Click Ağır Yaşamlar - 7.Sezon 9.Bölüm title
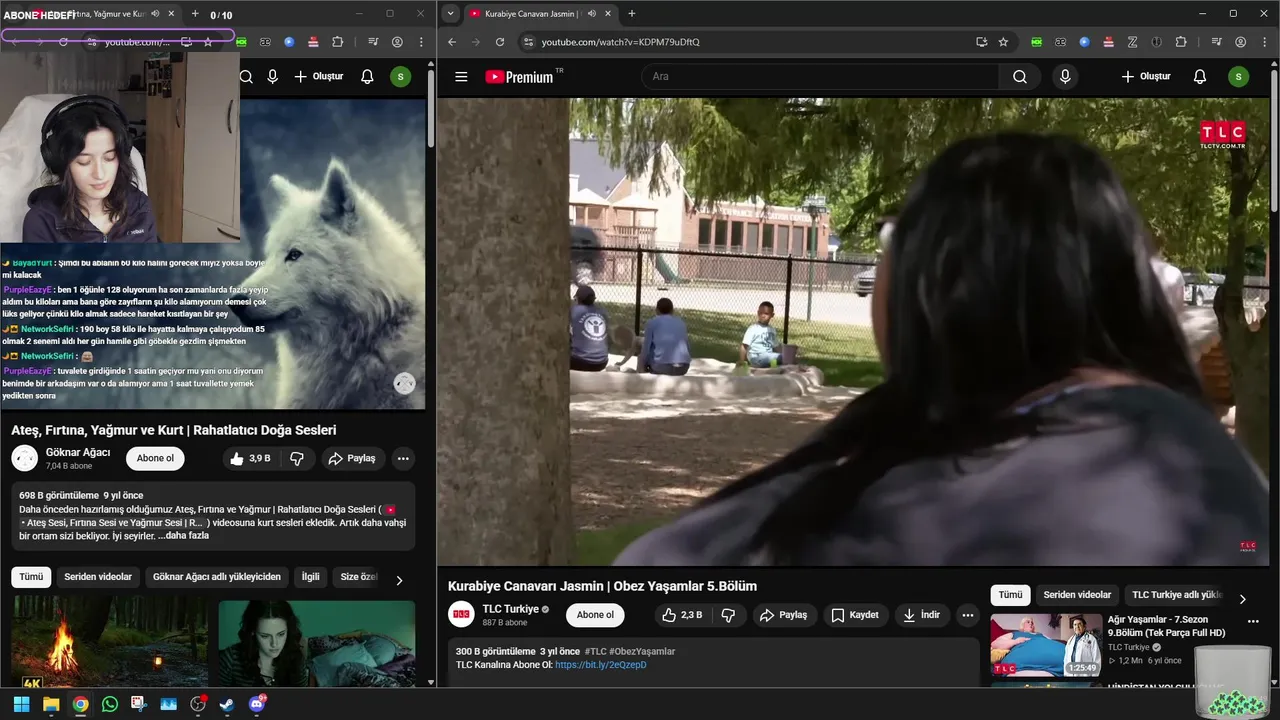Image resolution: width=1280 pixels, height=720 pixels. tap(1166, 626)
